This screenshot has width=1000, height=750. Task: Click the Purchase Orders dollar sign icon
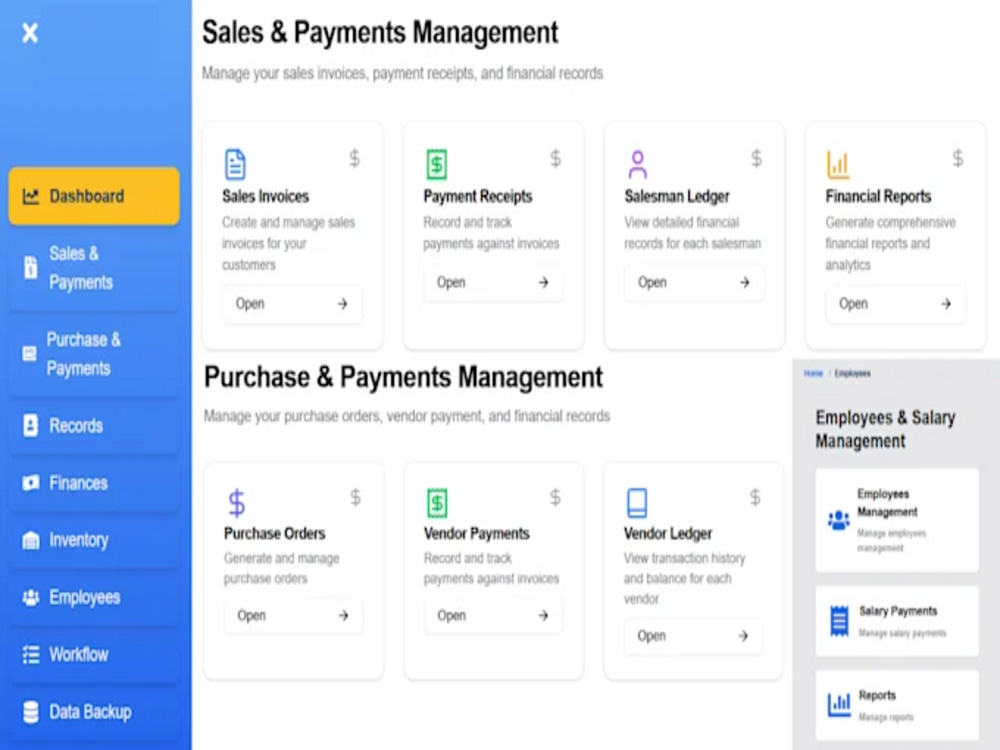237,503
